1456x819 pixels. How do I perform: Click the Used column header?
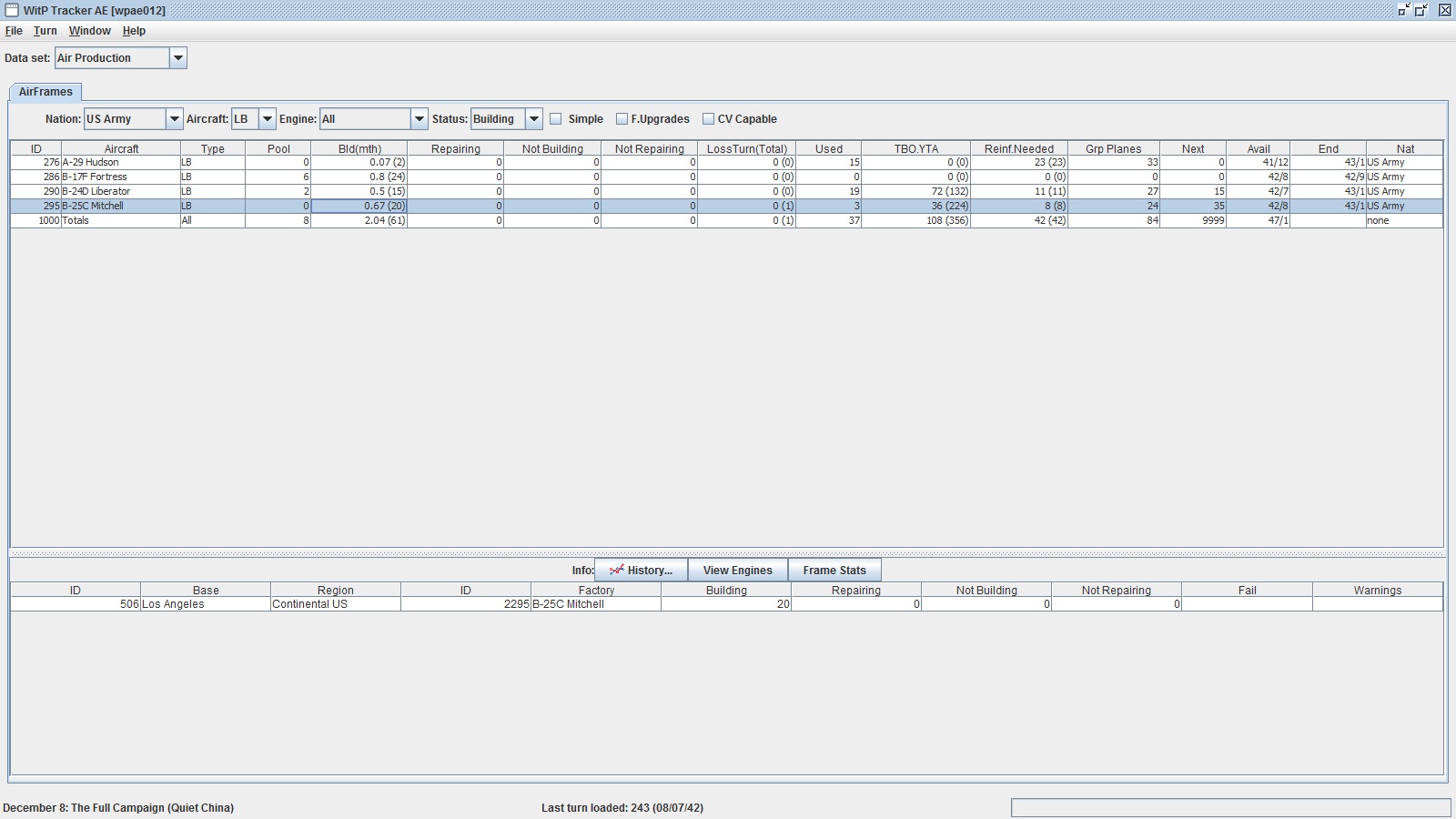tap(829, 148)
